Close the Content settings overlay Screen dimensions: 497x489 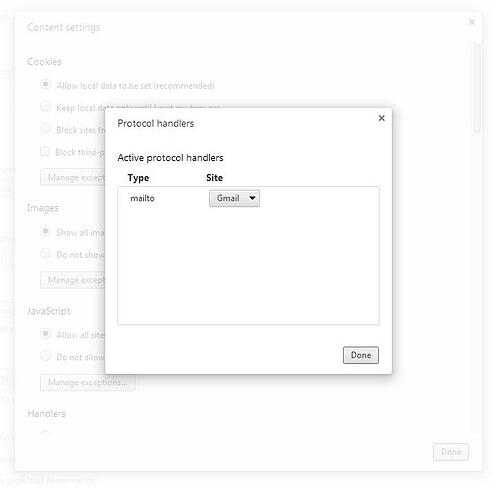[472, 22]
